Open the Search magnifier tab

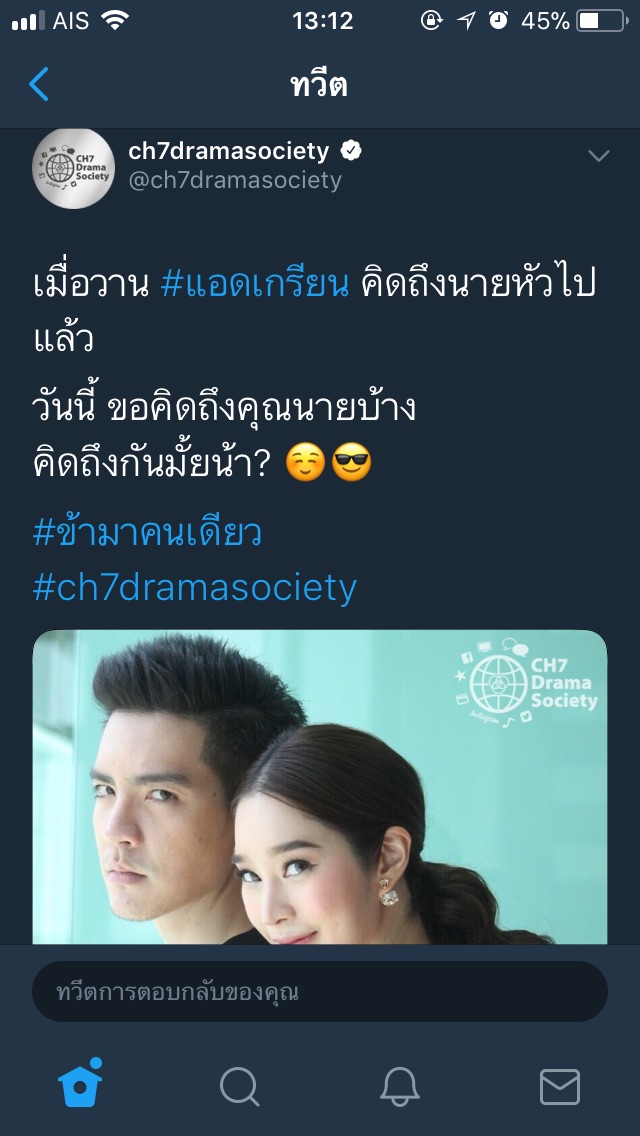click(240, 1087)
